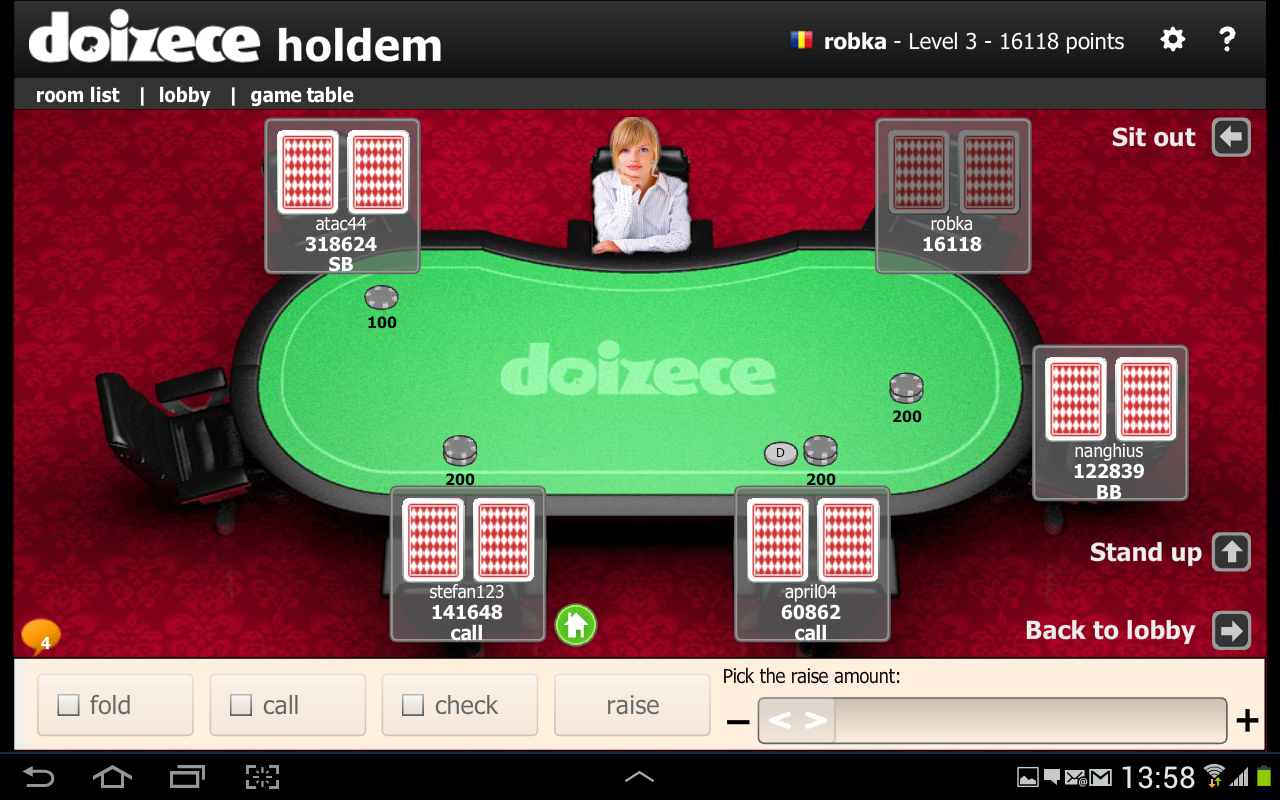Viewport: 1280px width, 800px height.
Task: Go to the room list tab
Action: pos(77,95)
